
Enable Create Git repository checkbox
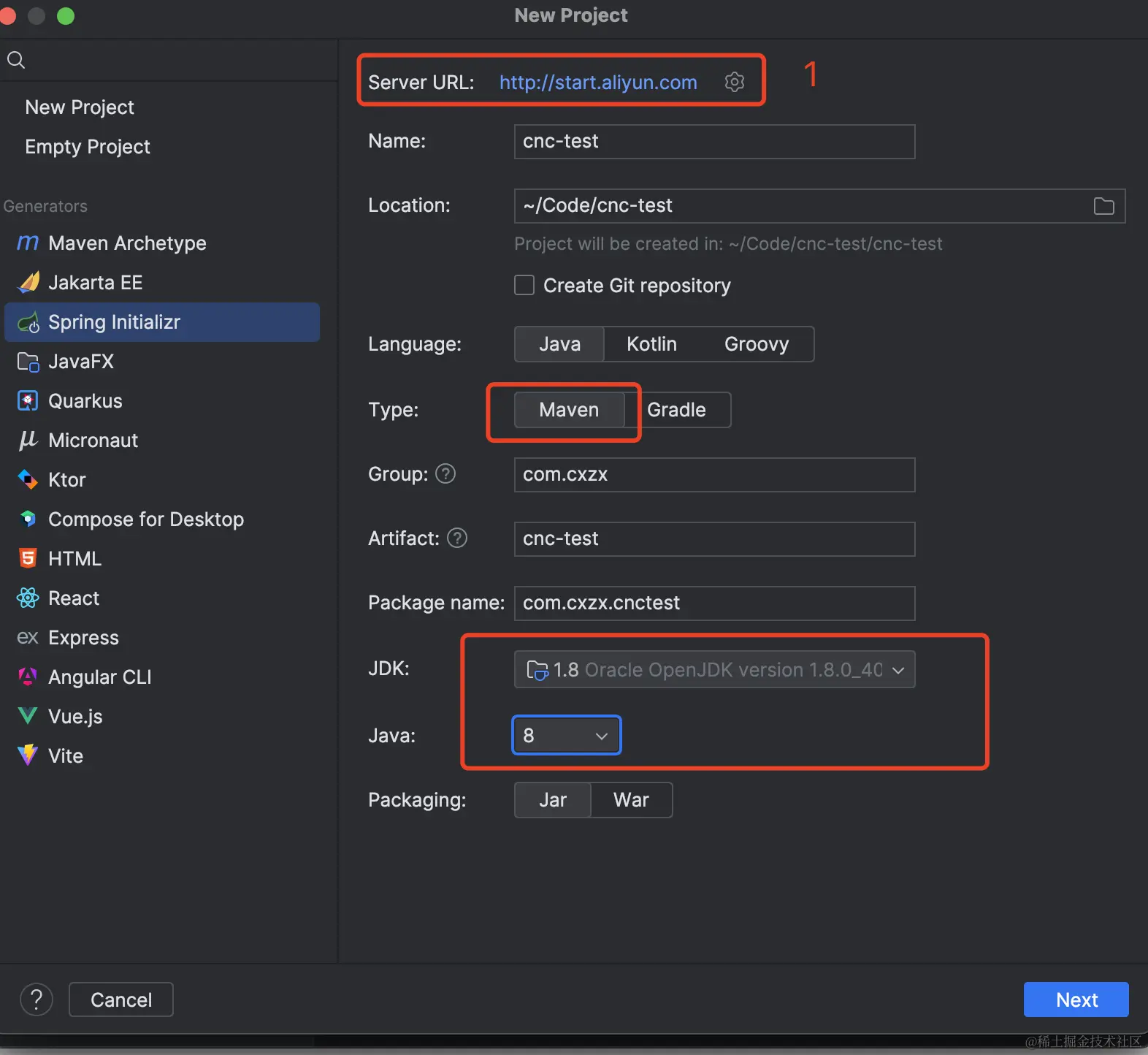524,285
